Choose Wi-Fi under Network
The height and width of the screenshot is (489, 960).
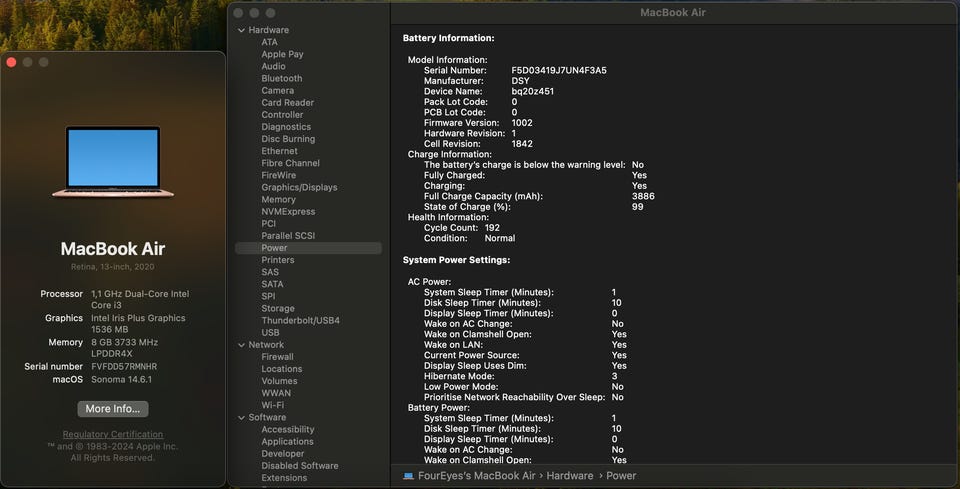pos(272,405)
